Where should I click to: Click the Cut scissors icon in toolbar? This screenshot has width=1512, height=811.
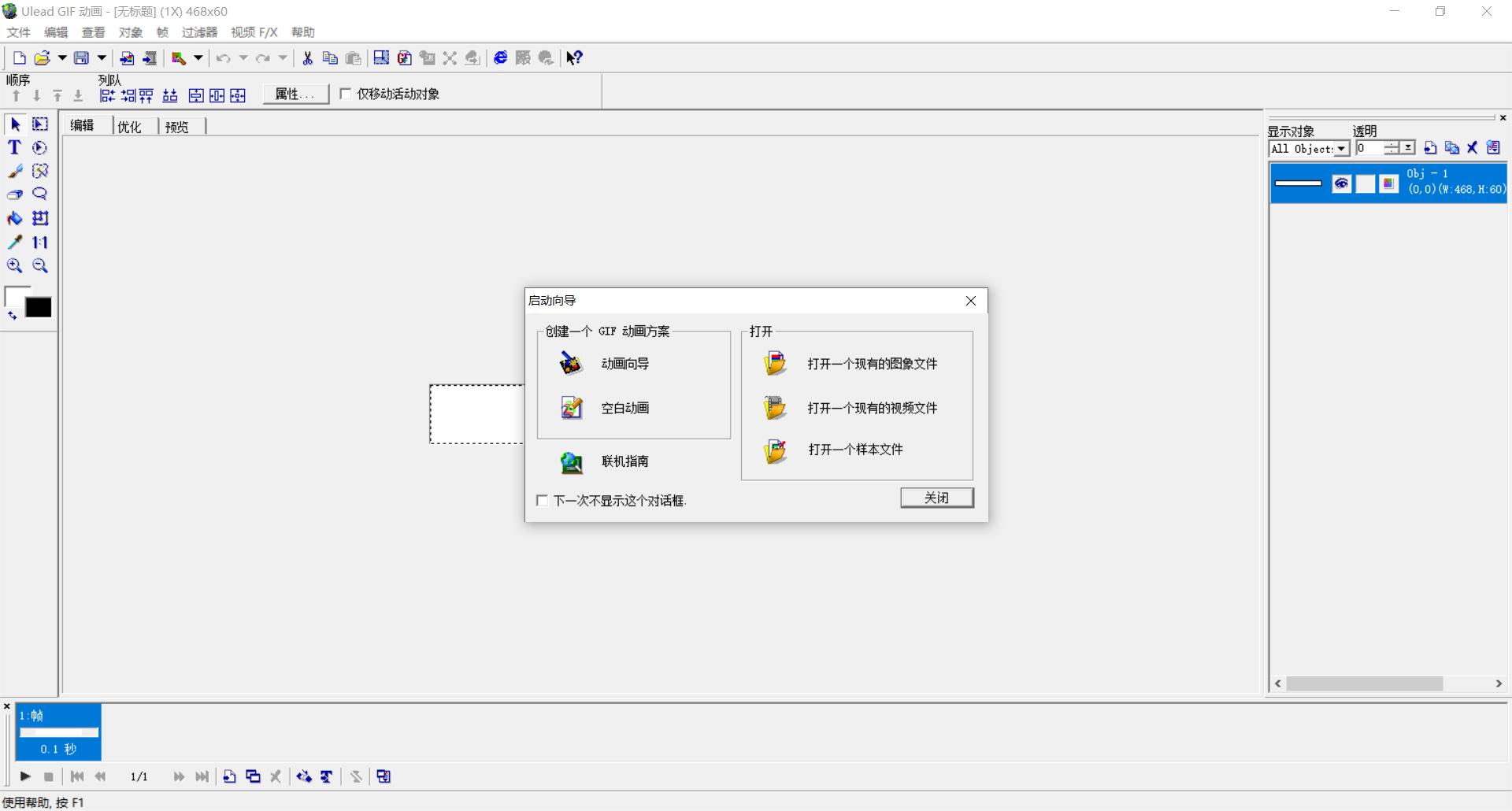pyautogui.click(x=307, y=58)
